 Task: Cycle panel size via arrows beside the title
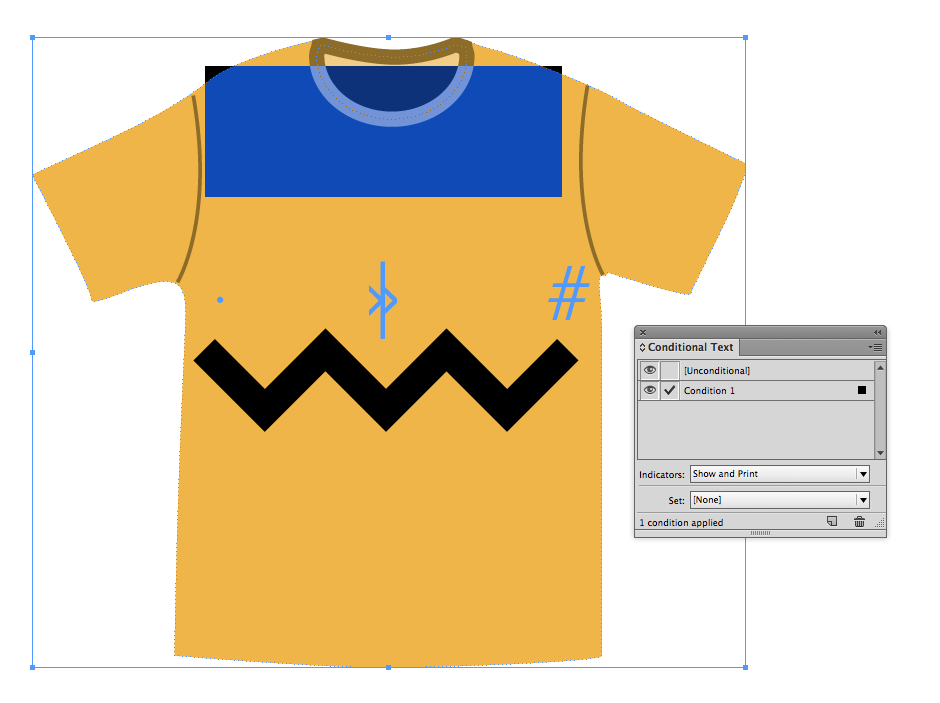pos(643,348)
